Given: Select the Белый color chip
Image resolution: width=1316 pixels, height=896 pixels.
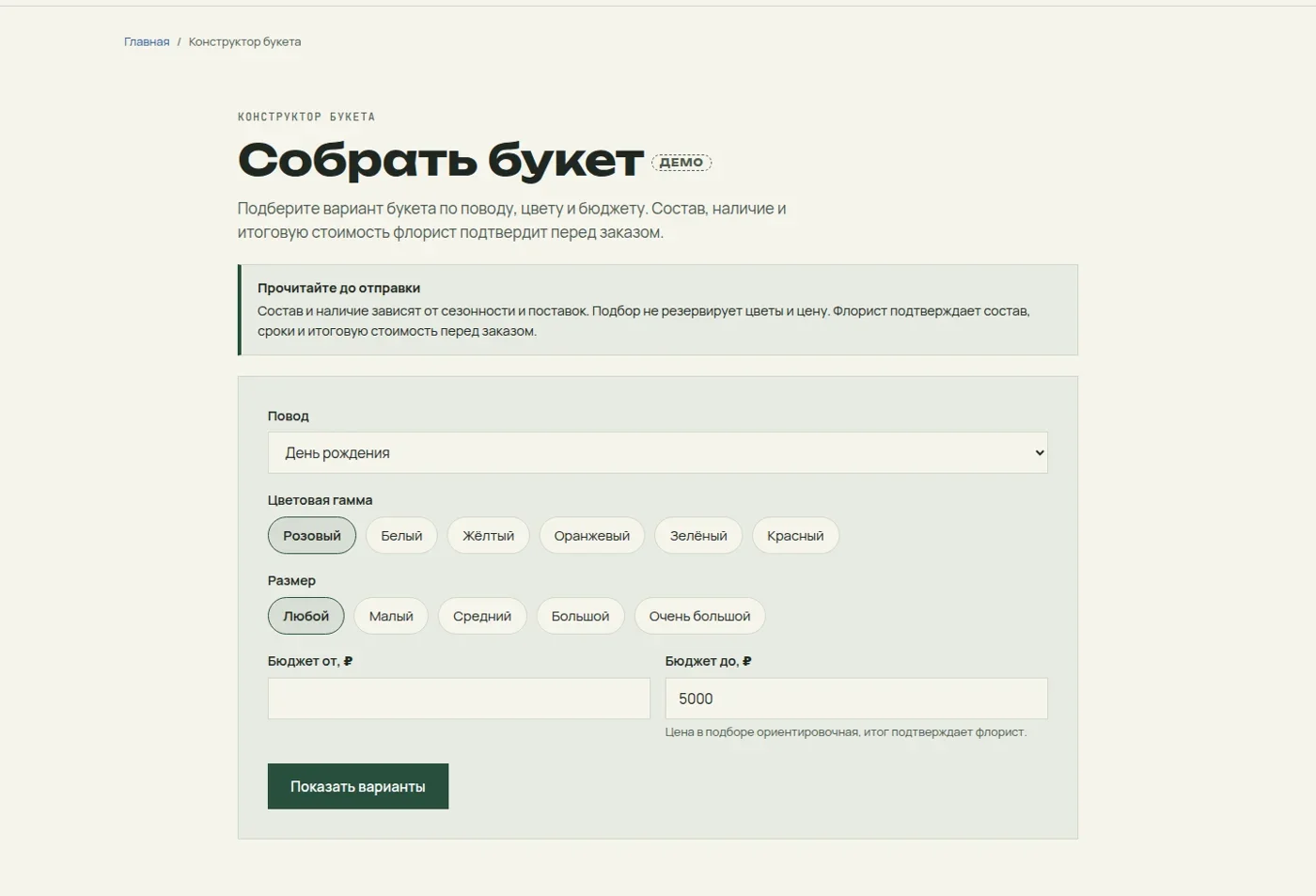Looking at the screenshot, I should [401, 536].
